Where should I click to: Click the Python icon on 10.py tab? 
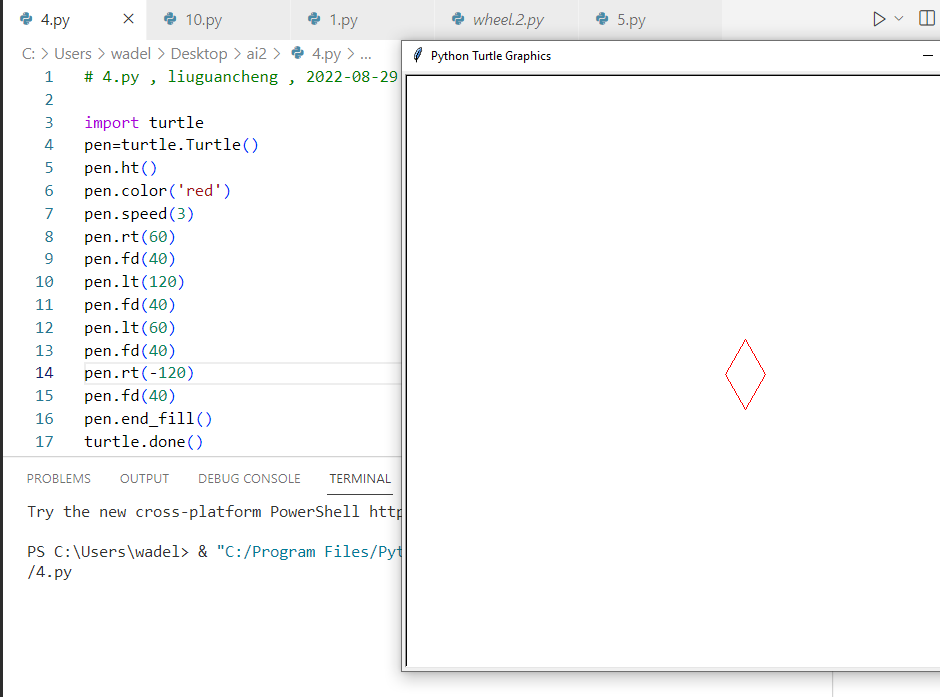tap(170, 19)
